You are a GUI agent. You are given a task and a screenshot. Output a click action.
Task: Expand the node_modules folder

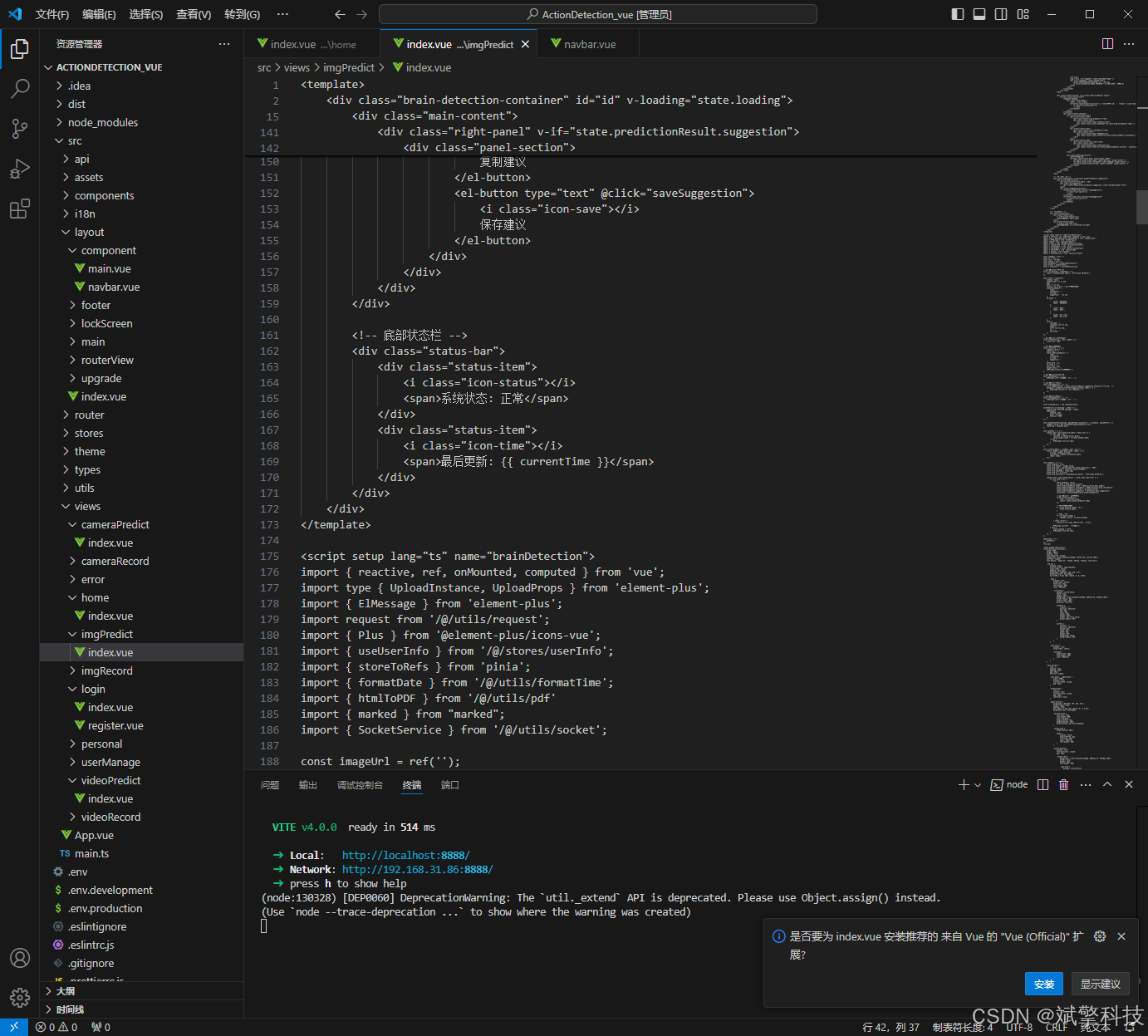[x=103, y=122]
